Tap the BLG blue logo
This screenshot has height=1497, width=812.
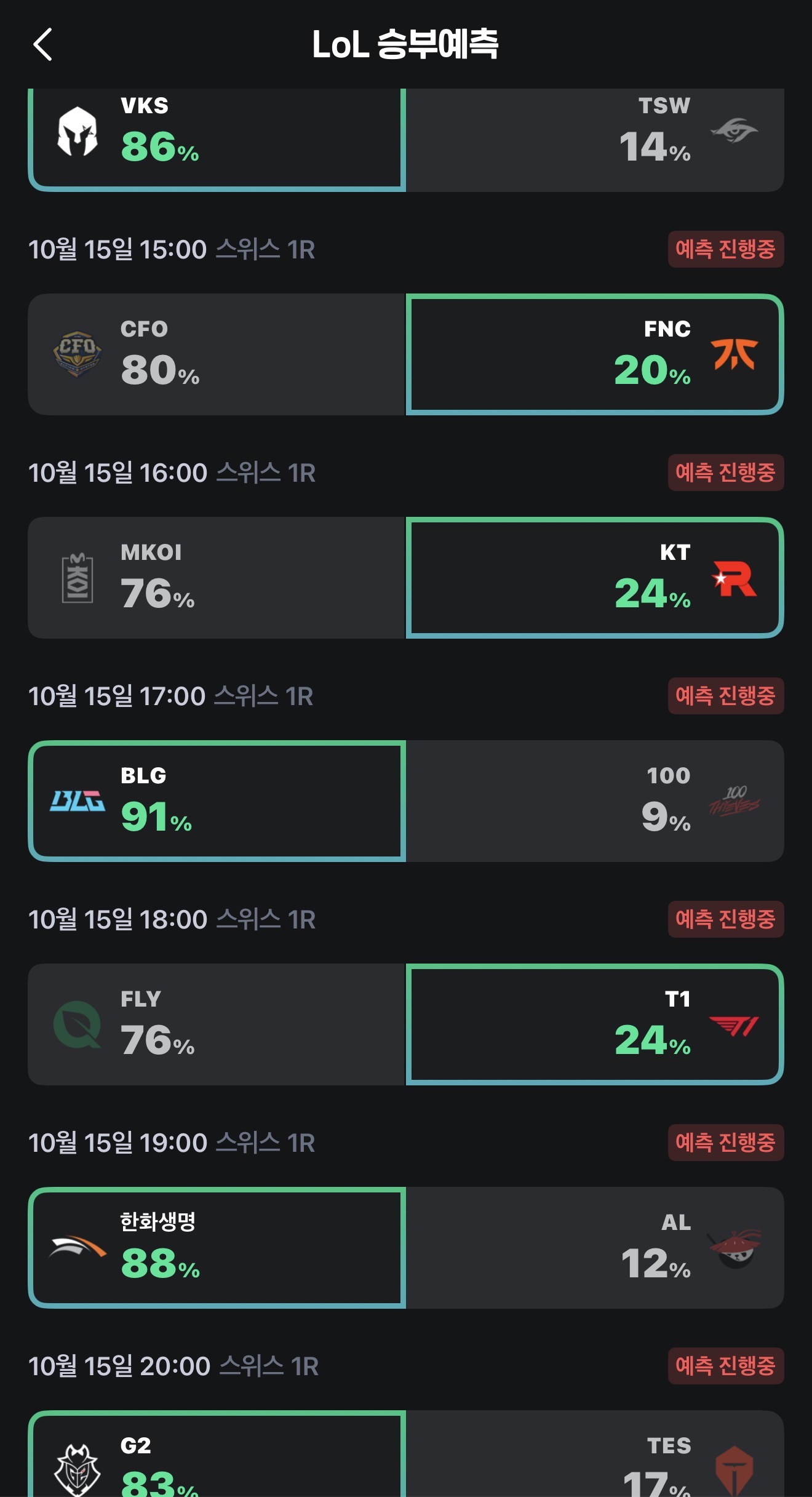(x=78, y=801)
